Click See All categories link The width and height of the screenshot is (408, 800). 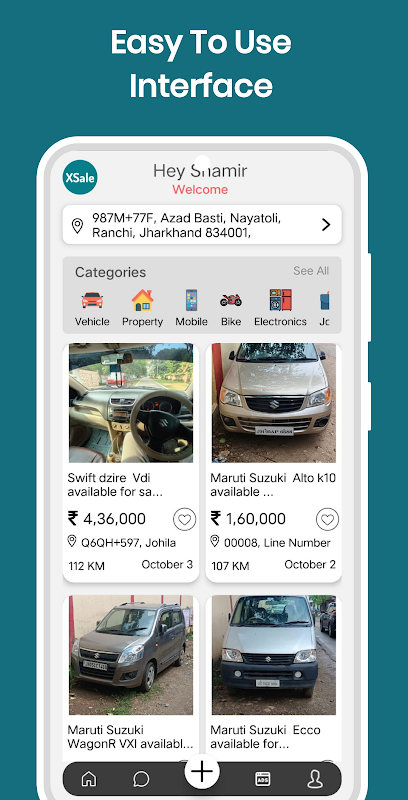pyautogui.click(x=311, y=271)
